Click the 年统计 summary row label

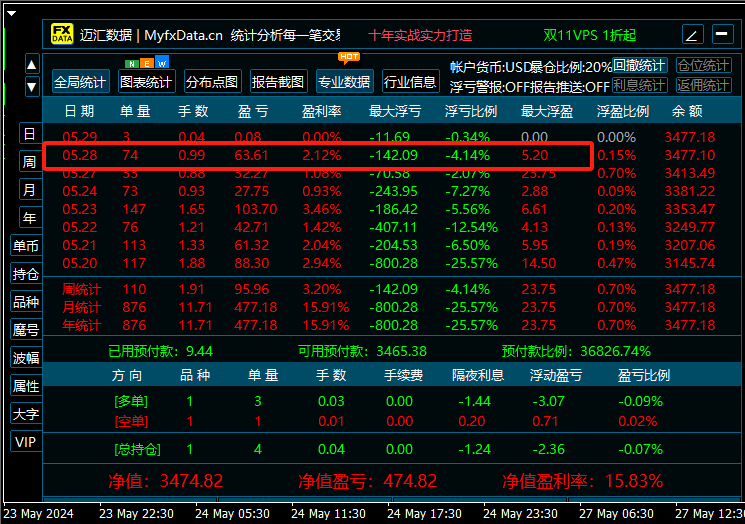point(81,325)
